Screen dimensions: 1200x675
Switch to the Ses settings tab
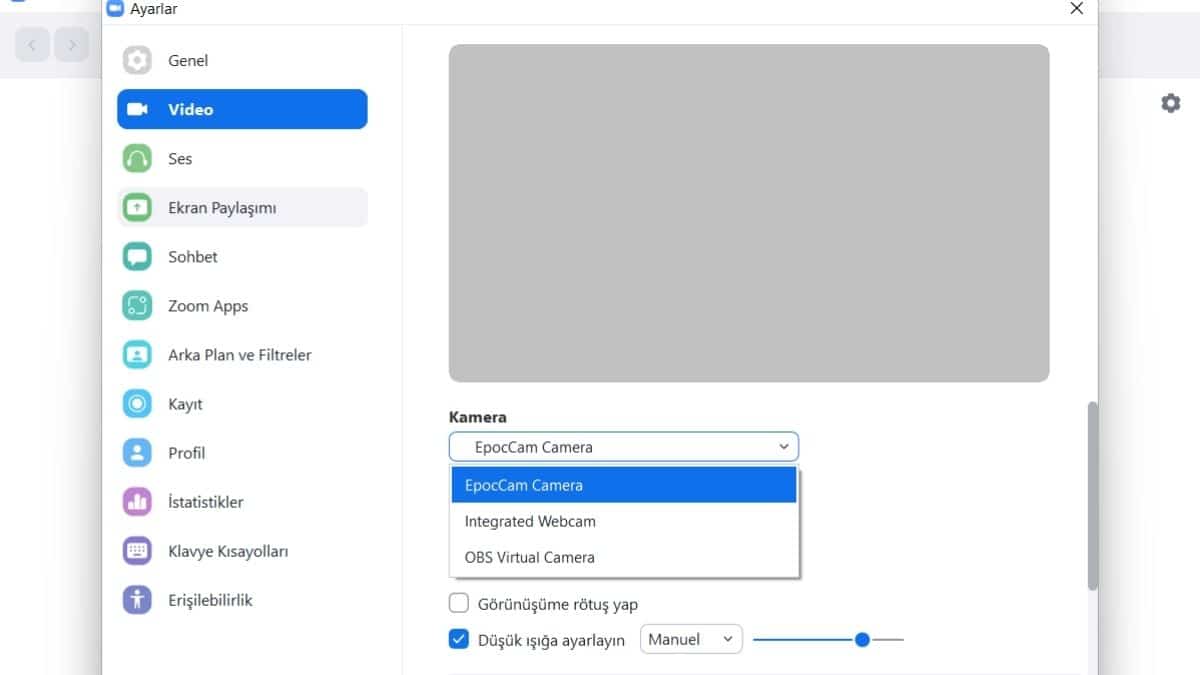(242, 158)
